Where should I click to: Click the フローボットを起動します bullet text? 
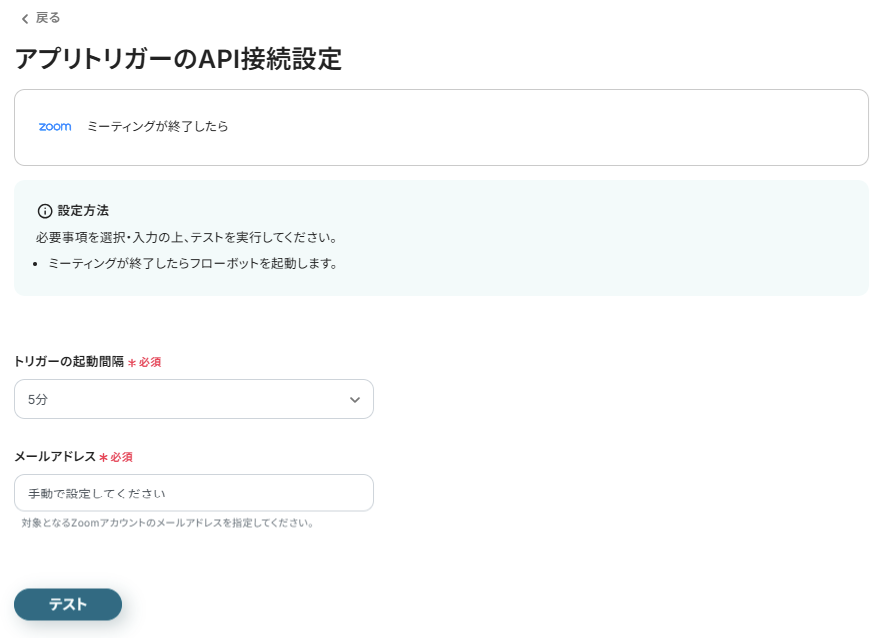click(193, 264)
